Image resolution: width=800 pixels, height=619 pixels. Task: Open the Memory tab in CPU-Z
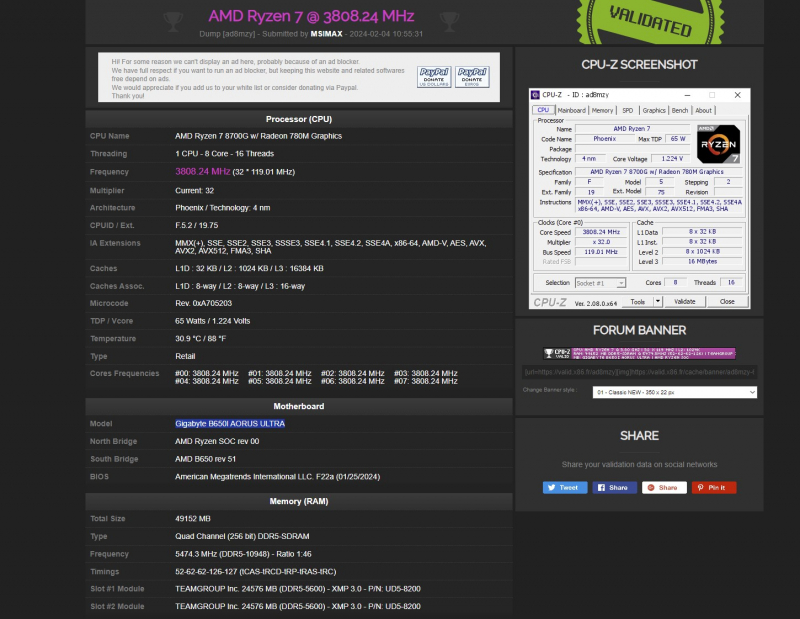click(602, 110)
